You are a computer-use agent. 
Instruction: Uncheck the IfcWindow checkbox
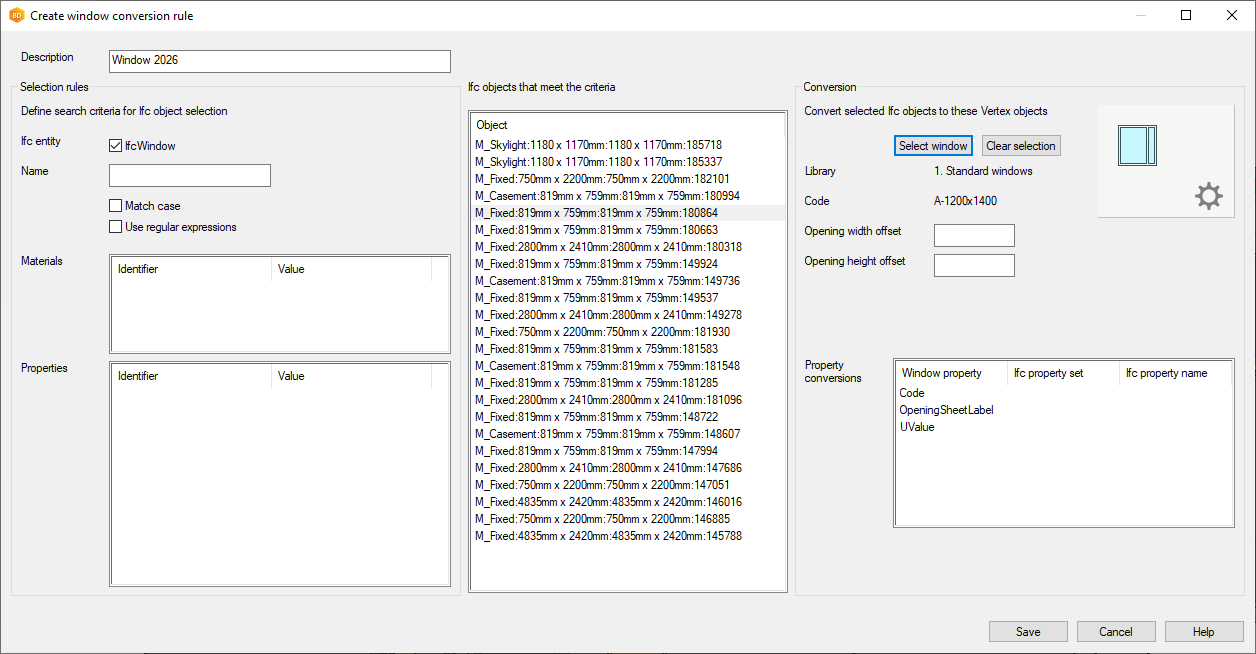click(116, 146)
